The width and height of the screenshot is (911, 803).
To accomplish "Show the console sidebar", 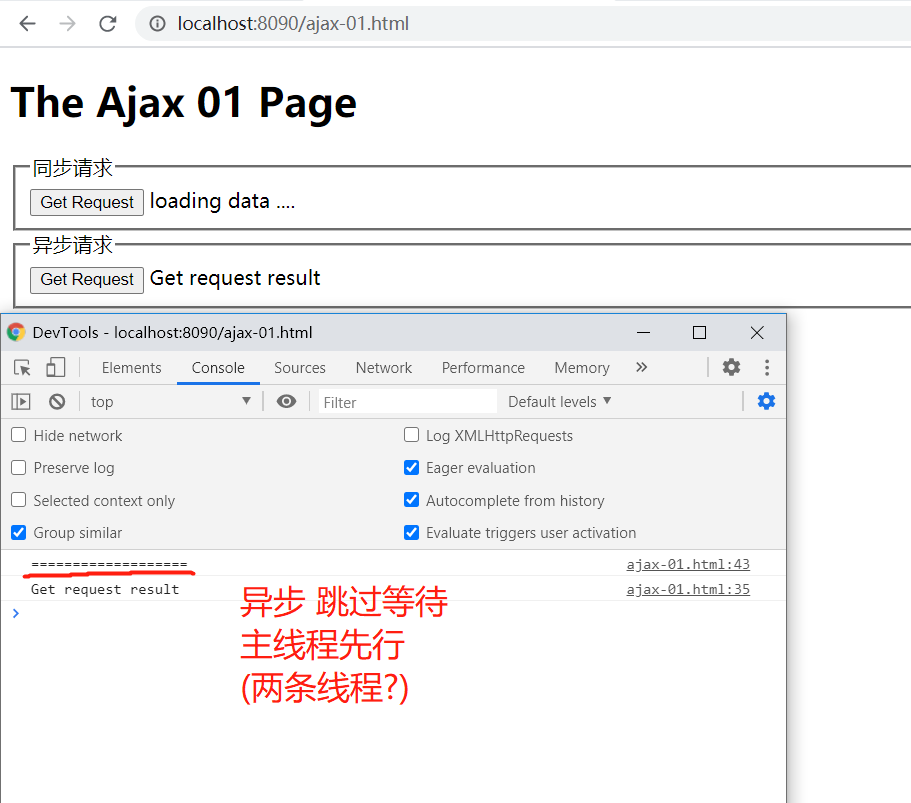I will [x=21, y=402].
